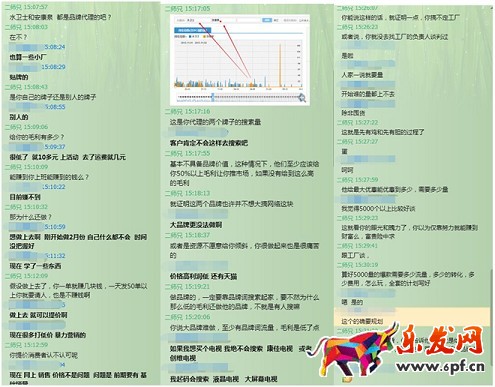Image resolution: width=495 pixels, height=387 pixels.
Task: Click the yellow highlighted message in right chat
Action: click(x=412, y=317)
